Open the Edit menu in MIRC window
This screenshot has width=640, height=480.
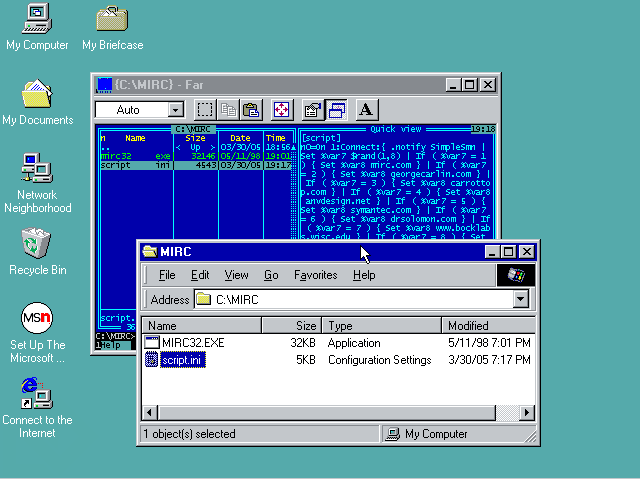point(200,275)
